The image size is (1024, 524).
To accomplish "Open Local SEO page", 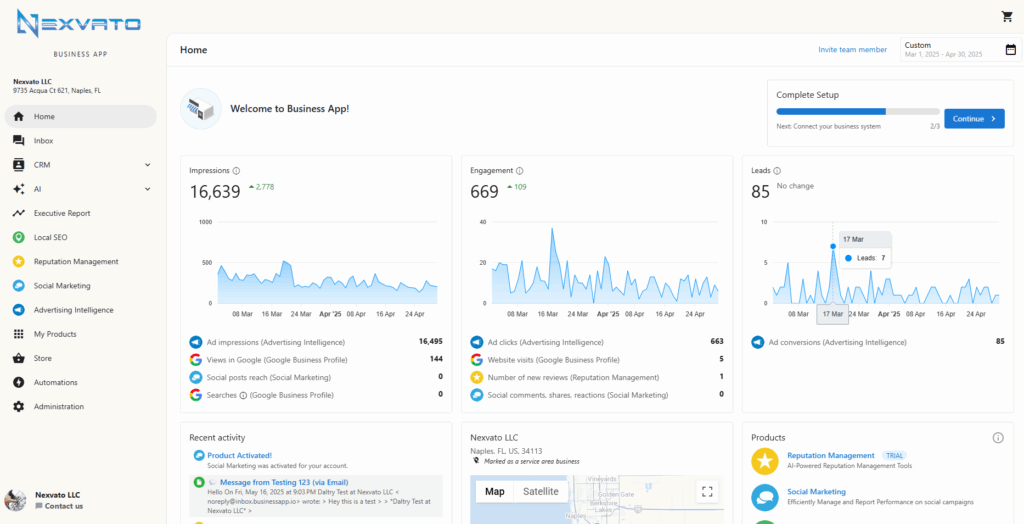I will 80,237.
